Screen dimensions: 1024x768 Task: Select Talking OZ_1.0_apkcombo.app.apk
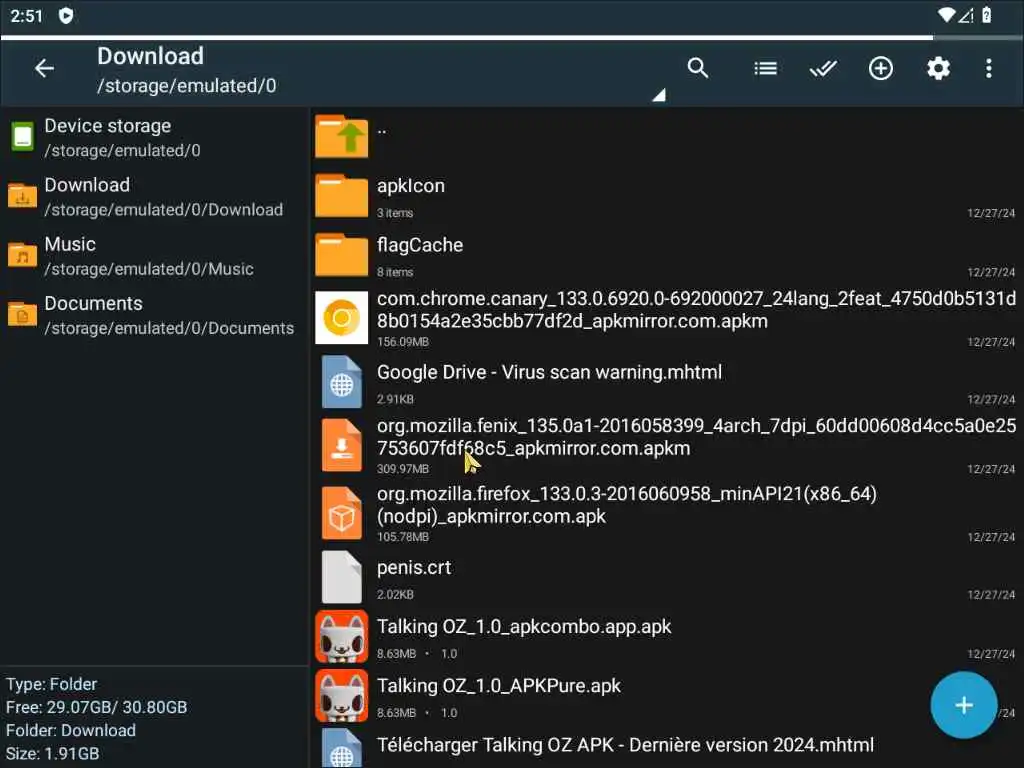[x=666, y=638]
